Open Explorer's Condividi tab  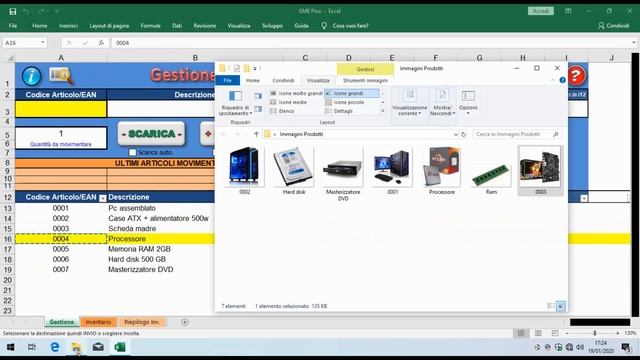(x=283, y=80)
